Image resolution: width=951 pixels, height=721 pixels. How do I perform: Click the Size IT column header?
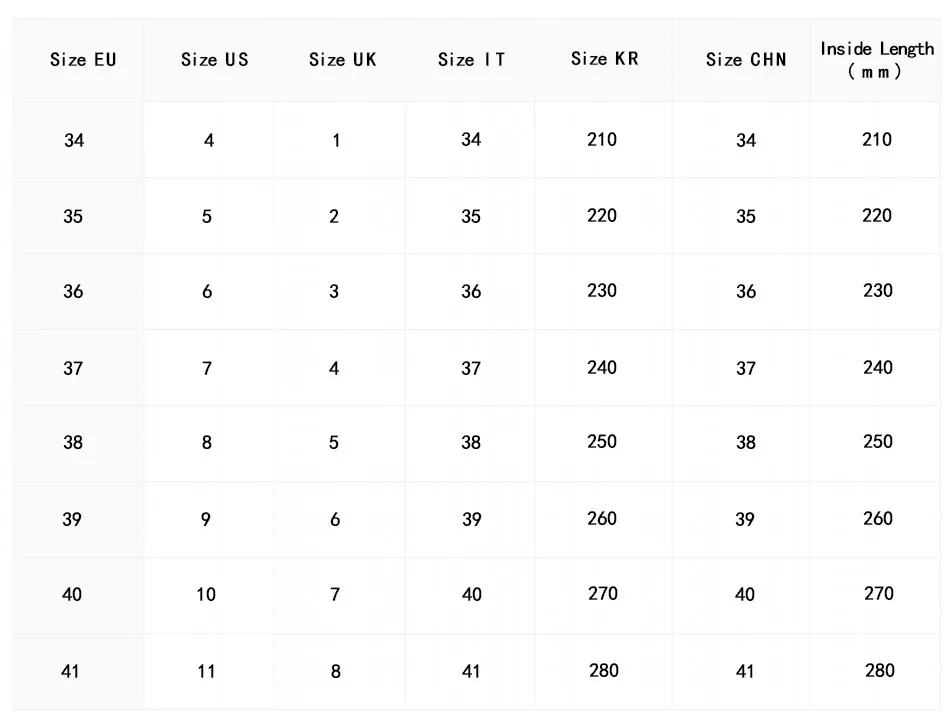(471, 60)
